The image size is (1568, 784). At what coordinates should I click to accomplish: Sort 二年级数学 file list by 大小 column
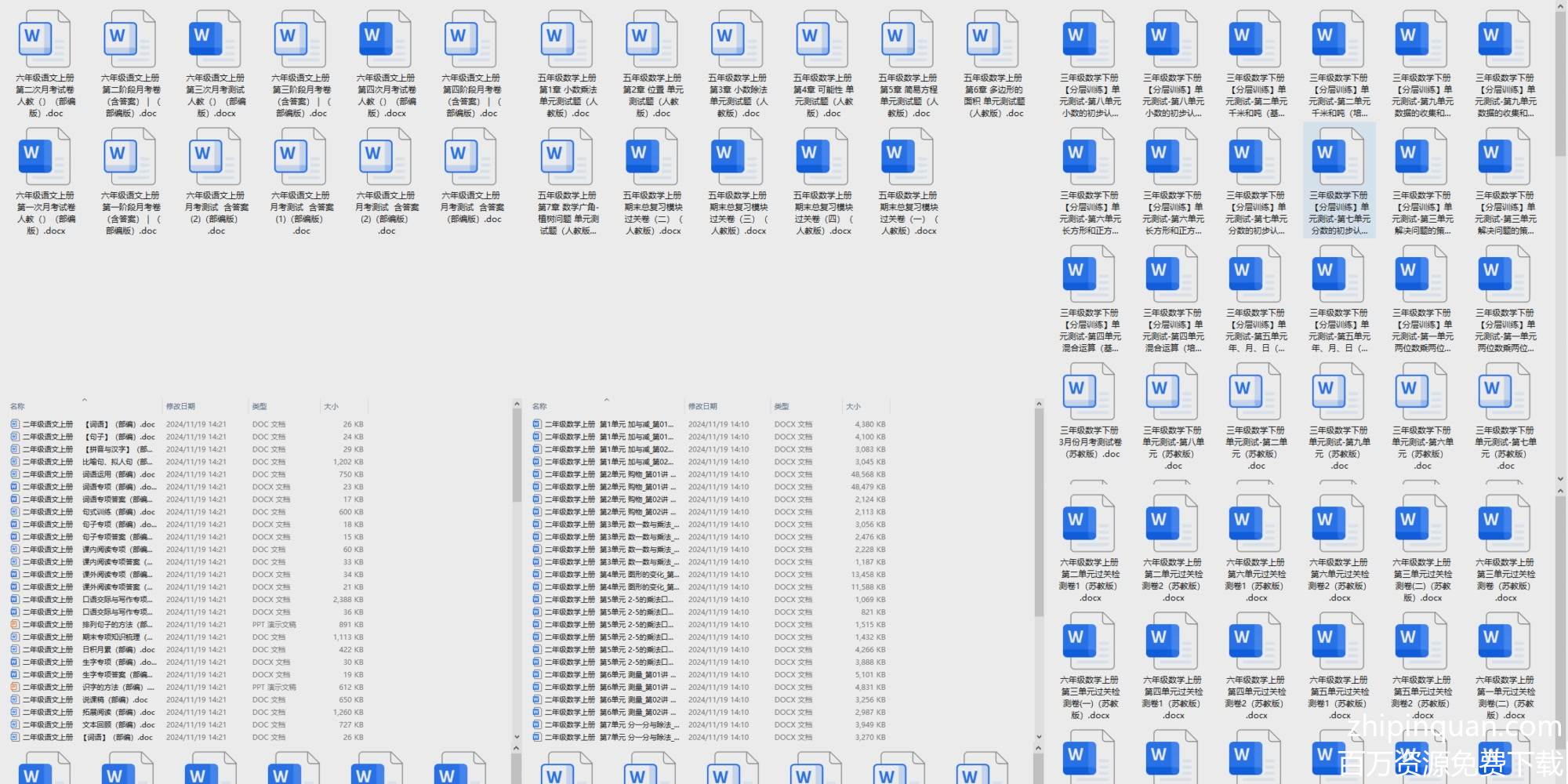[x=853, y=406]
